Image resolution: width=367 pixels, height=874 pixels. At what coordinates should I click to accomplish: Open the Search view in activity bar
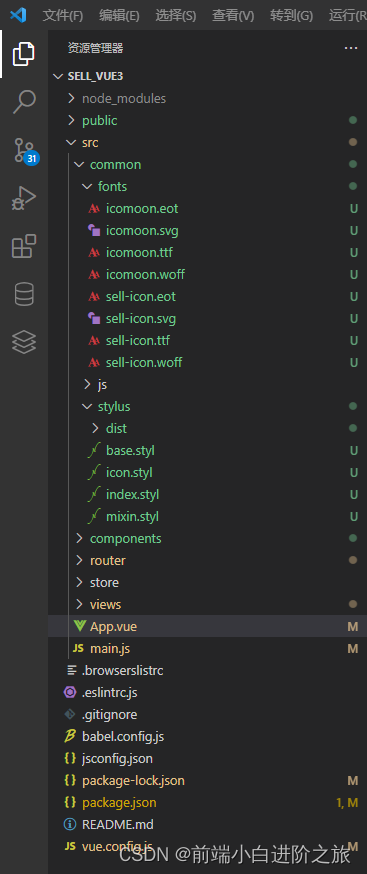[x=24, y=101]
